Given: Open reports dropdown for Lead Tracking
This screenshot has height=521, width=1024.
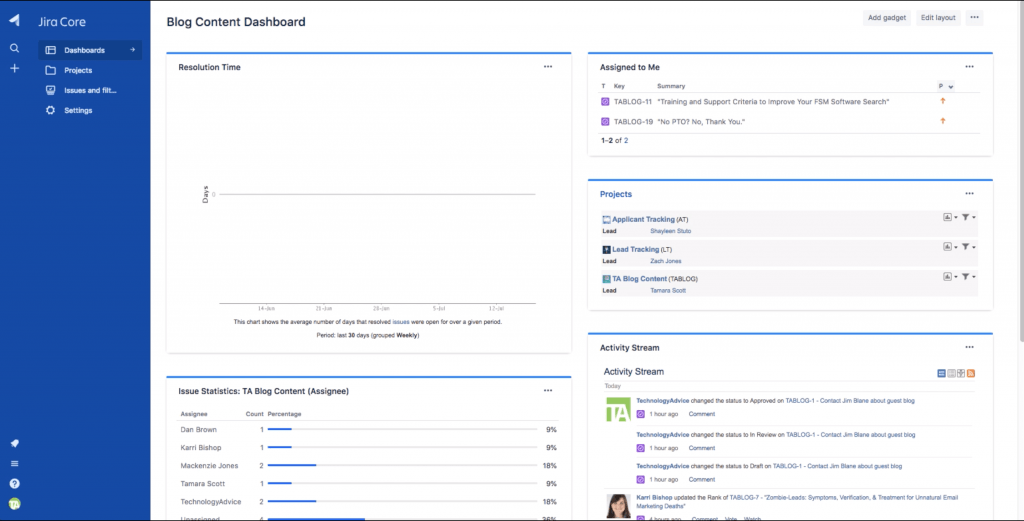Looking at the screenshot, I should (x=950, y=247).
